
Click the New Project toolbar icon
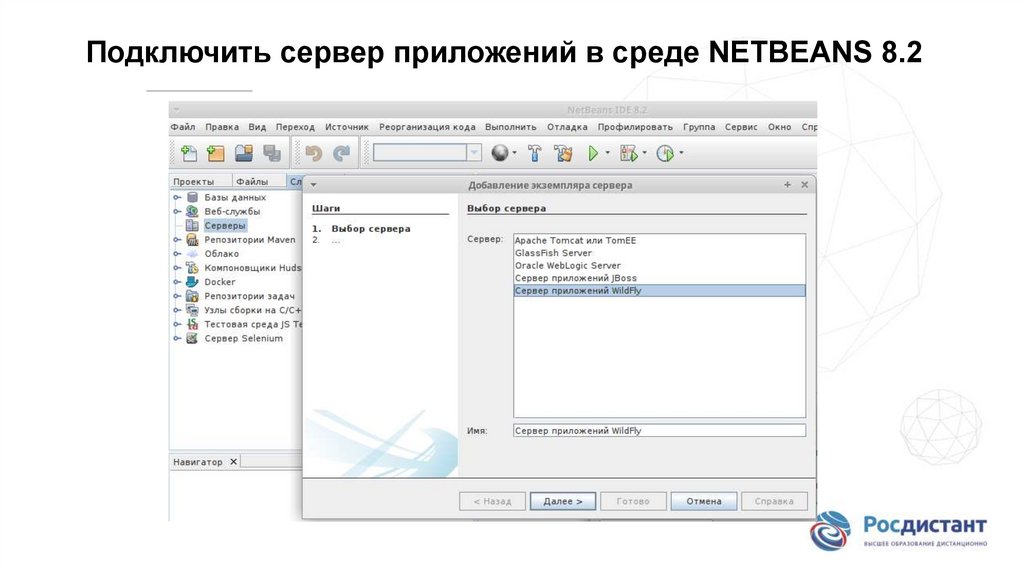pyautogui.click(x=216, y=153)
